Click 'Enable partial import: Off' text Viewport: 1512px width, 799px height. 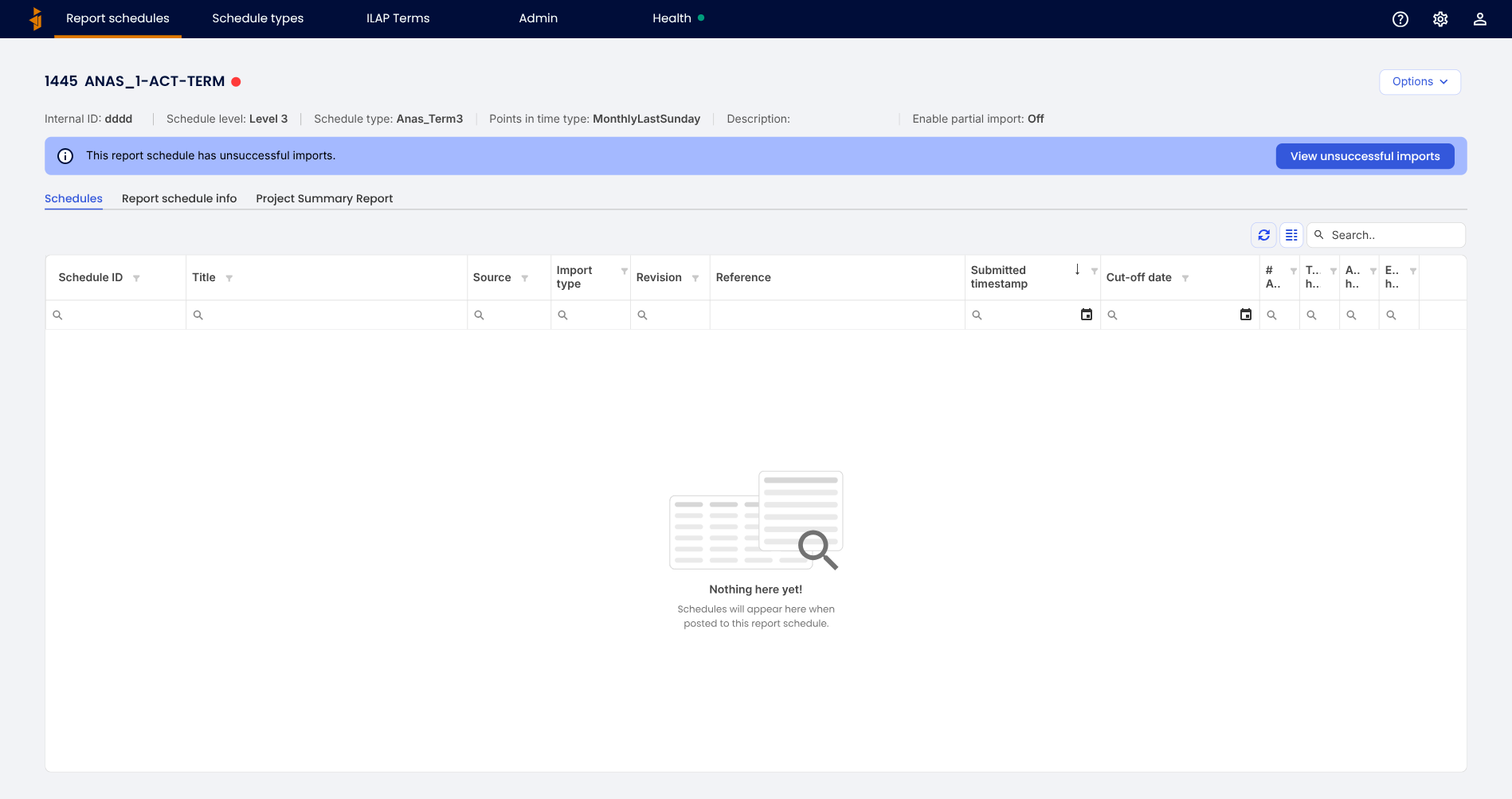pyautogui.click(x=978, y=119)
